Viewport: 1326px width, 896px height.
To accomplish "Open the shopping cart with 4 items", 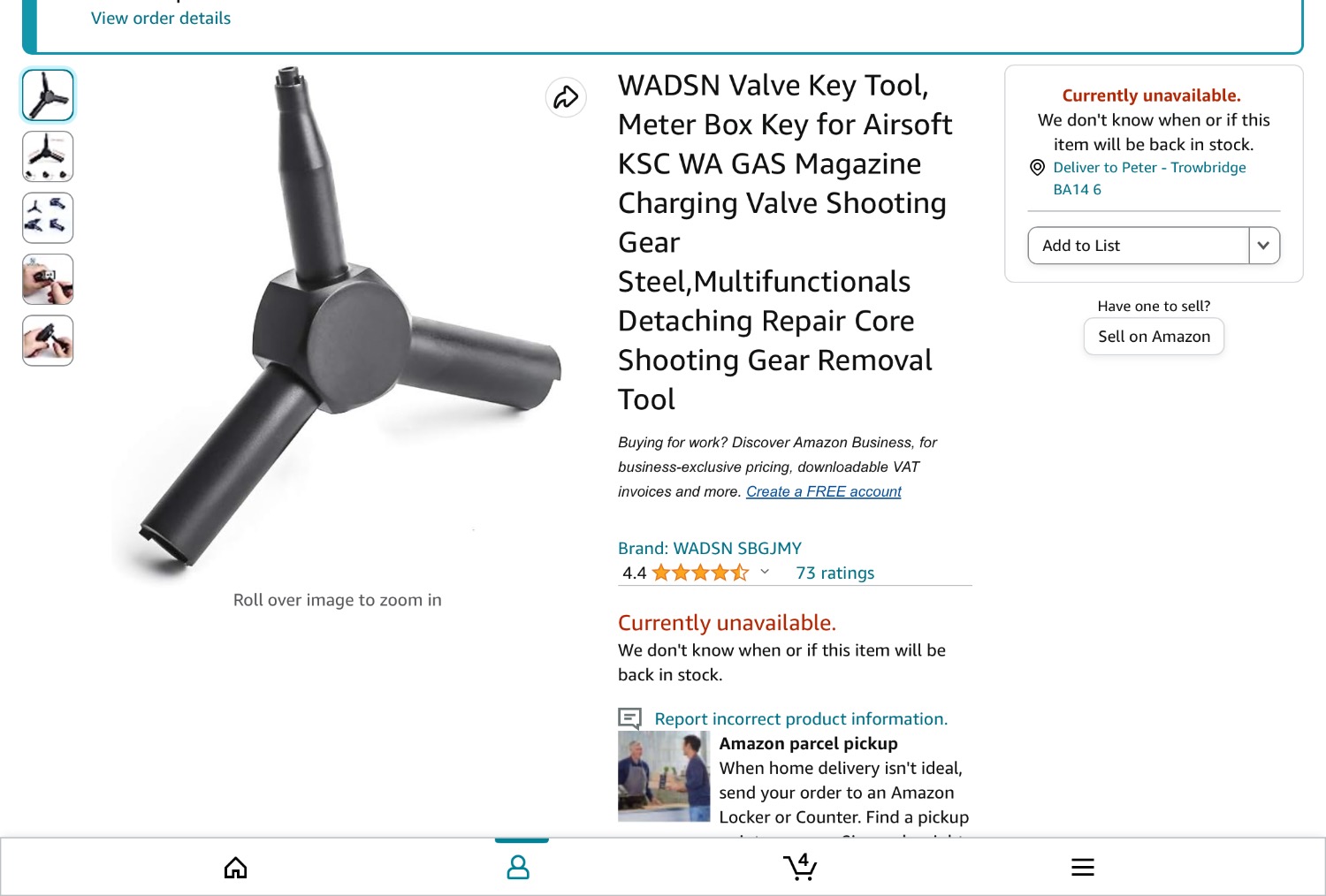I will tap(800, 867).
